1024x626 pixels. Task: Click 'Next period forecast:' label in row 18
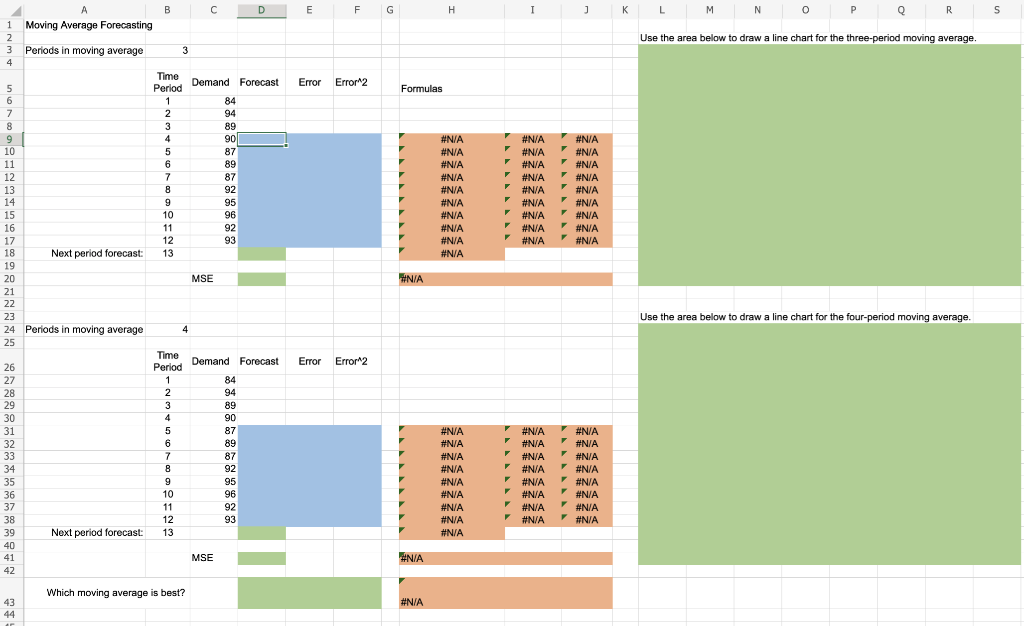tap(97, 253)
